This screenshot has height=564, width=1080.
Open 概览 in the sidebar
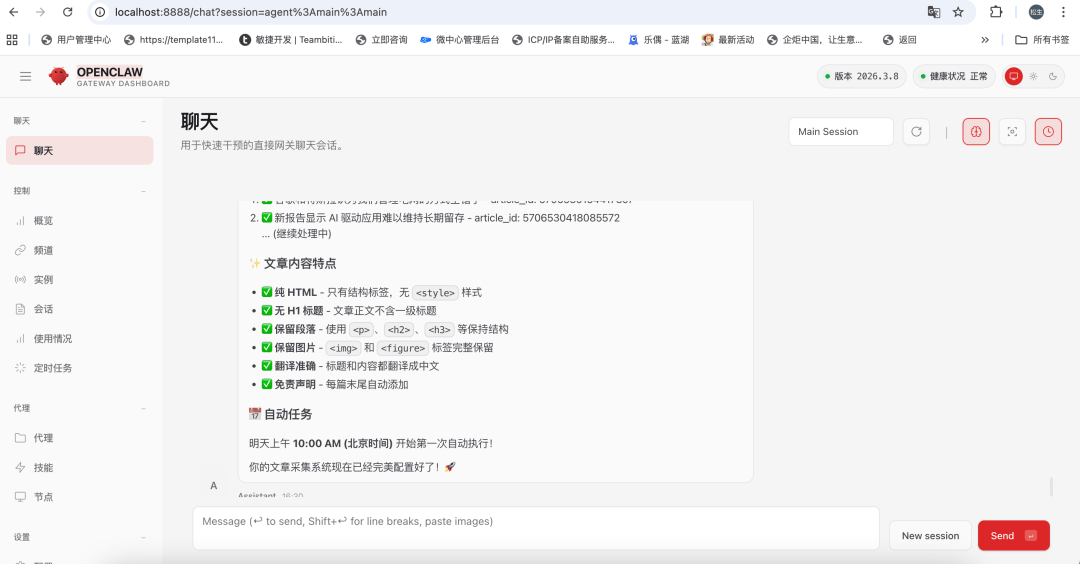[x=43, y=221]
